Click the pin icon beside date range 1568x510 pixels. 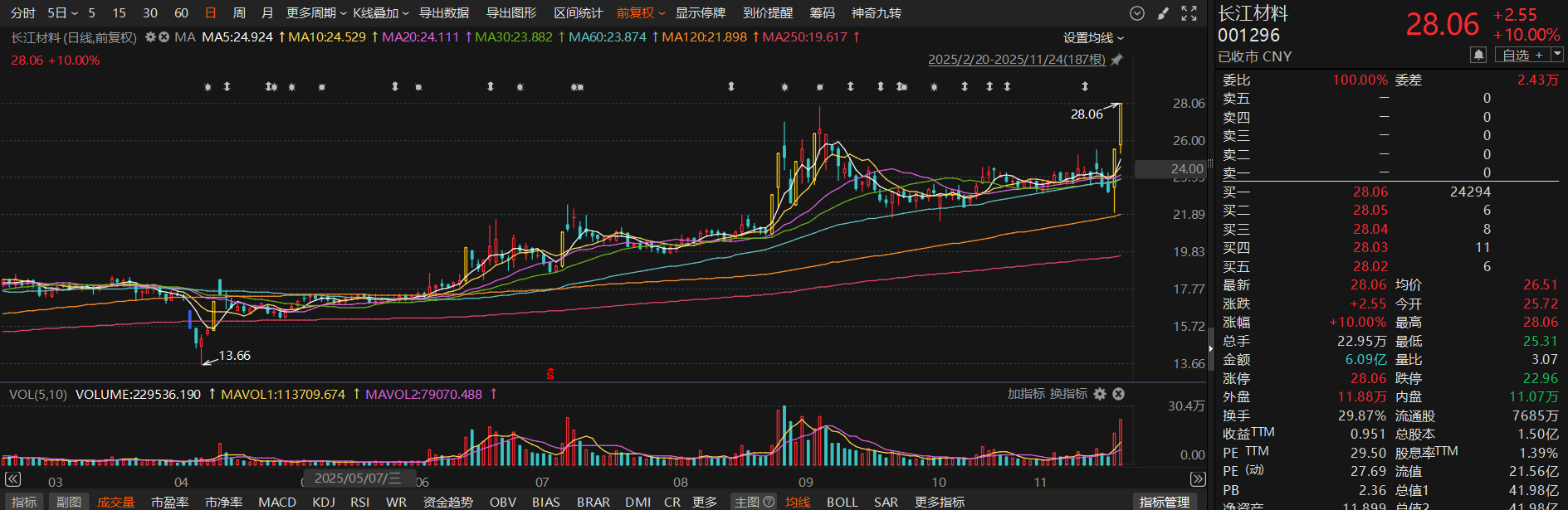(x=1116, y=60)
